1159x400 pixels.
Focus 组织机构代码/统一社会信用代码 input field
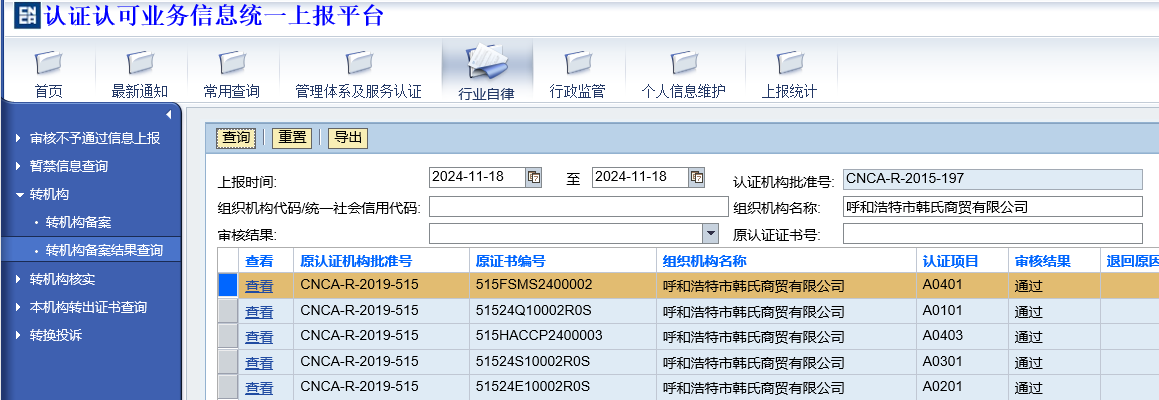coord(579,208)
